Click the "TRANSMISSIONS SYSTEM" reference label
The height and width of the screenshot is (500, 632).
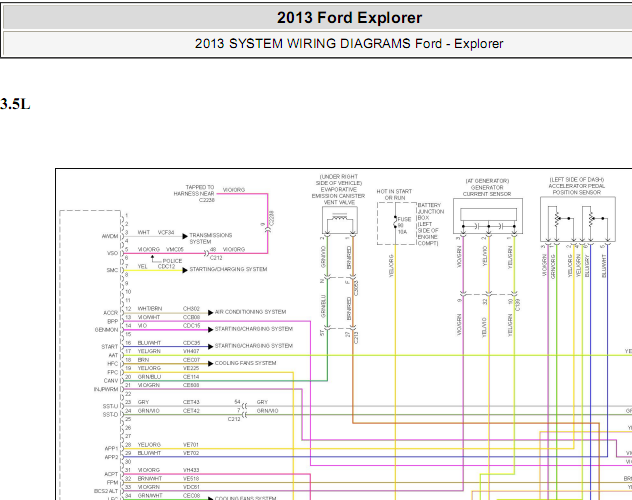pos(210,238)
